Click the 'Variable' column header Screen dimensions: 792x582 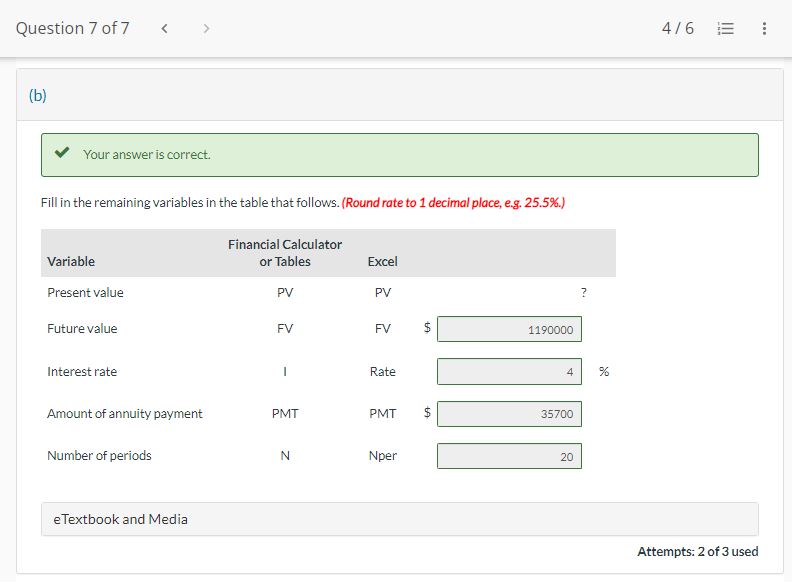point(71,261)
